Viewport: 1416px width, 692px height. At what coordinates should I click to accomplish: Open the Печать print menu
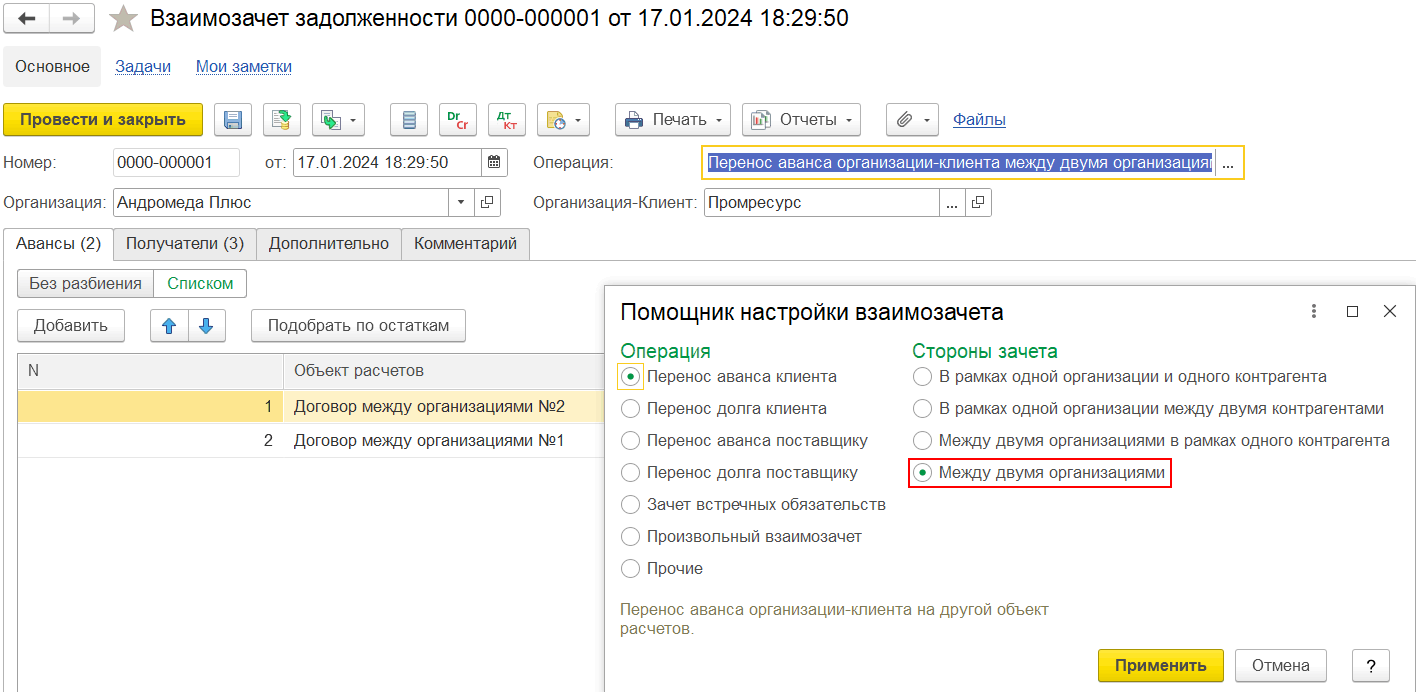(x=673, y=120)
